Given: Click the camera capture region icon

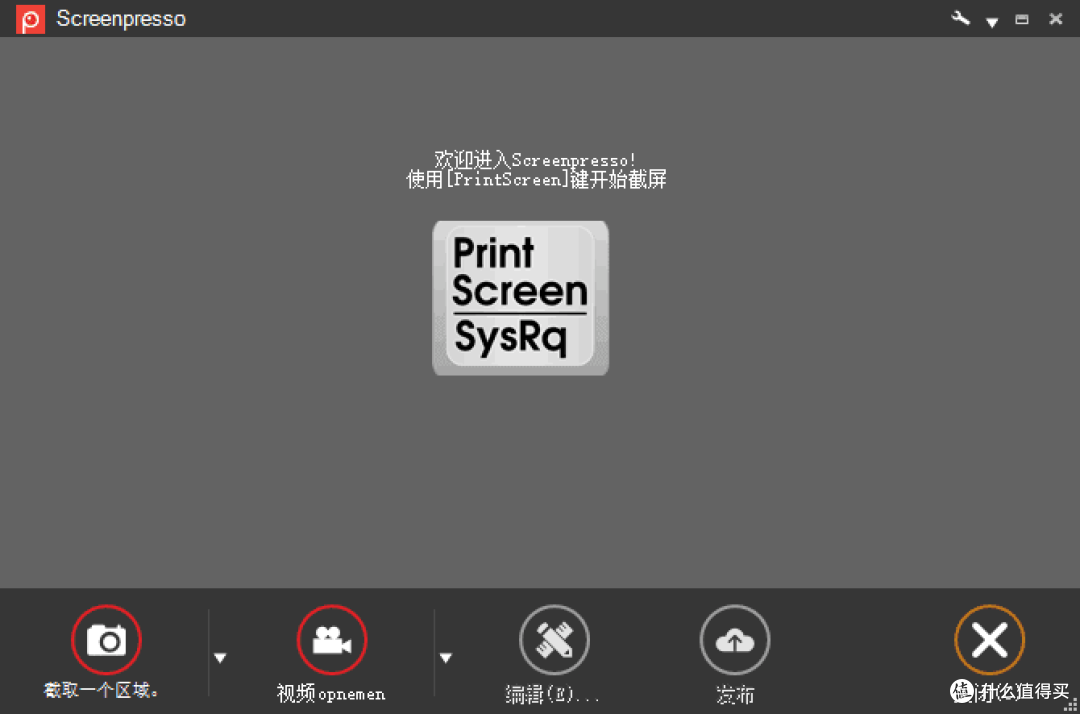Looking at the screenshot, I should coord(106,640).
